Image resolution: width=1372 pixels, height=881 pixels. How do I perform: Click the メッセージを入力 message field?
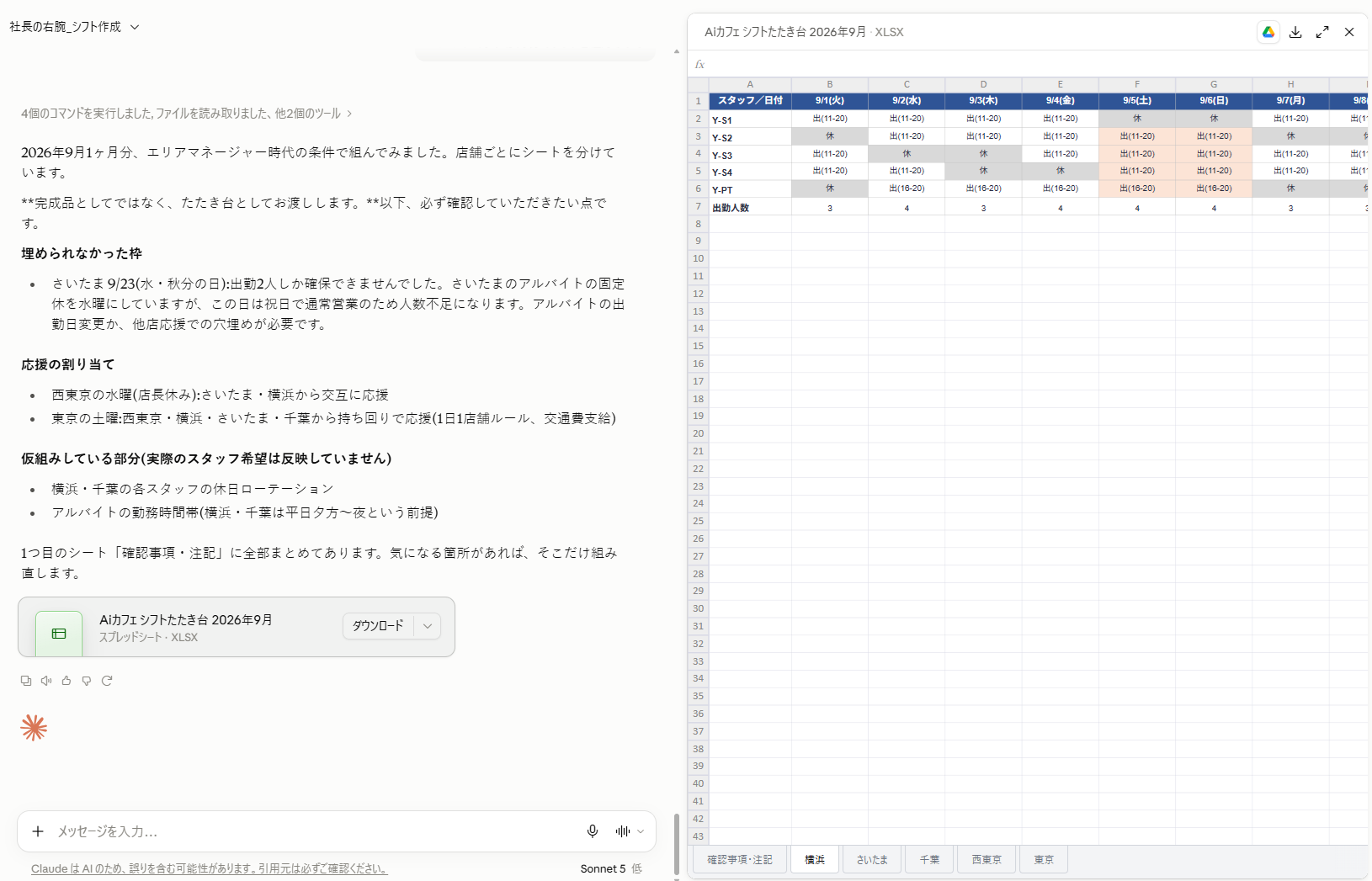[316, 831]
